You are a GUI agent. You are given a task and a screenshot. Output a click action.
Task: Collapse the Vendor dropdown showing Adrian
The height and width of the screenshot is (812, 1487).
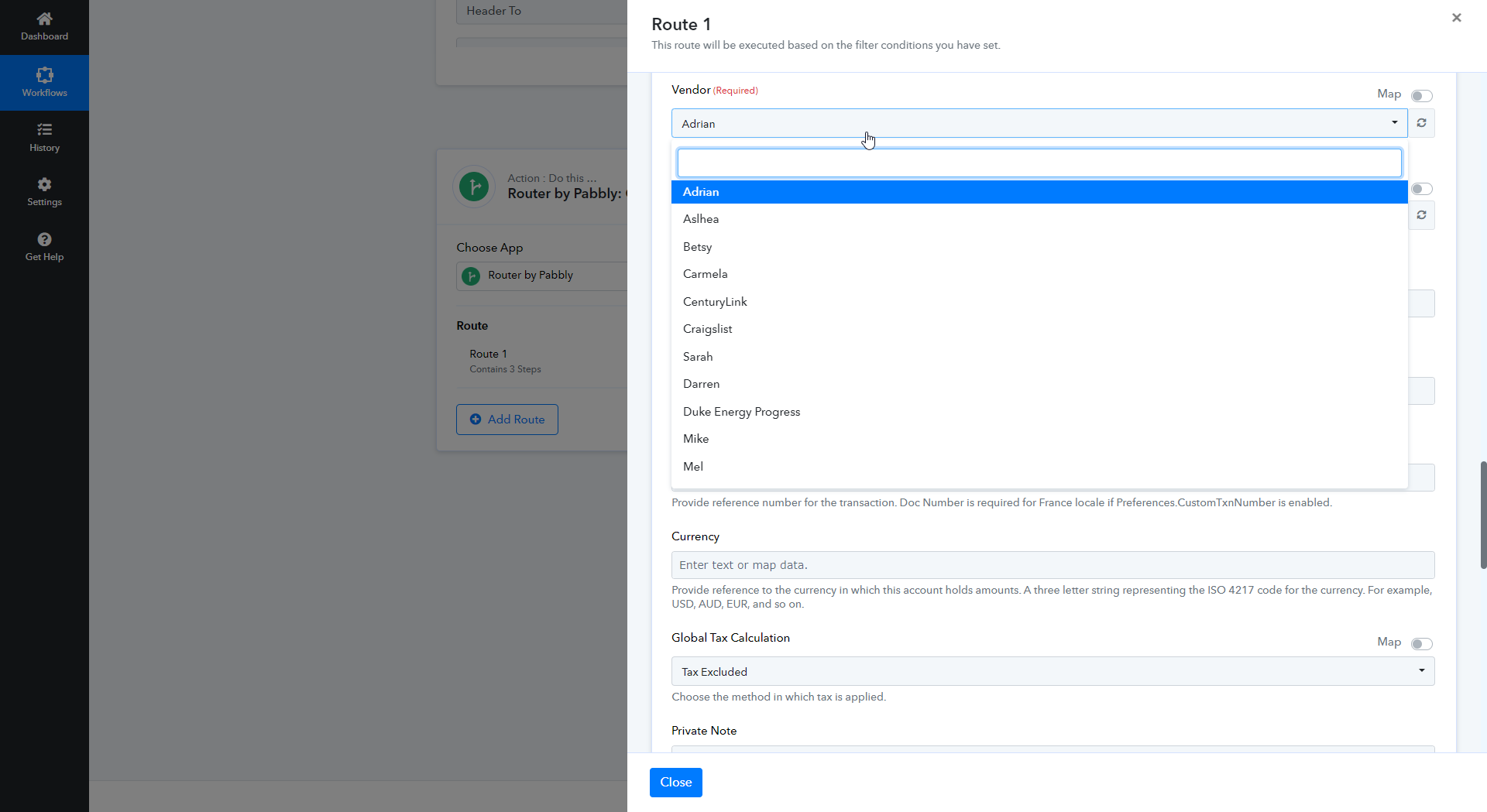click(x=1039, y=123)
